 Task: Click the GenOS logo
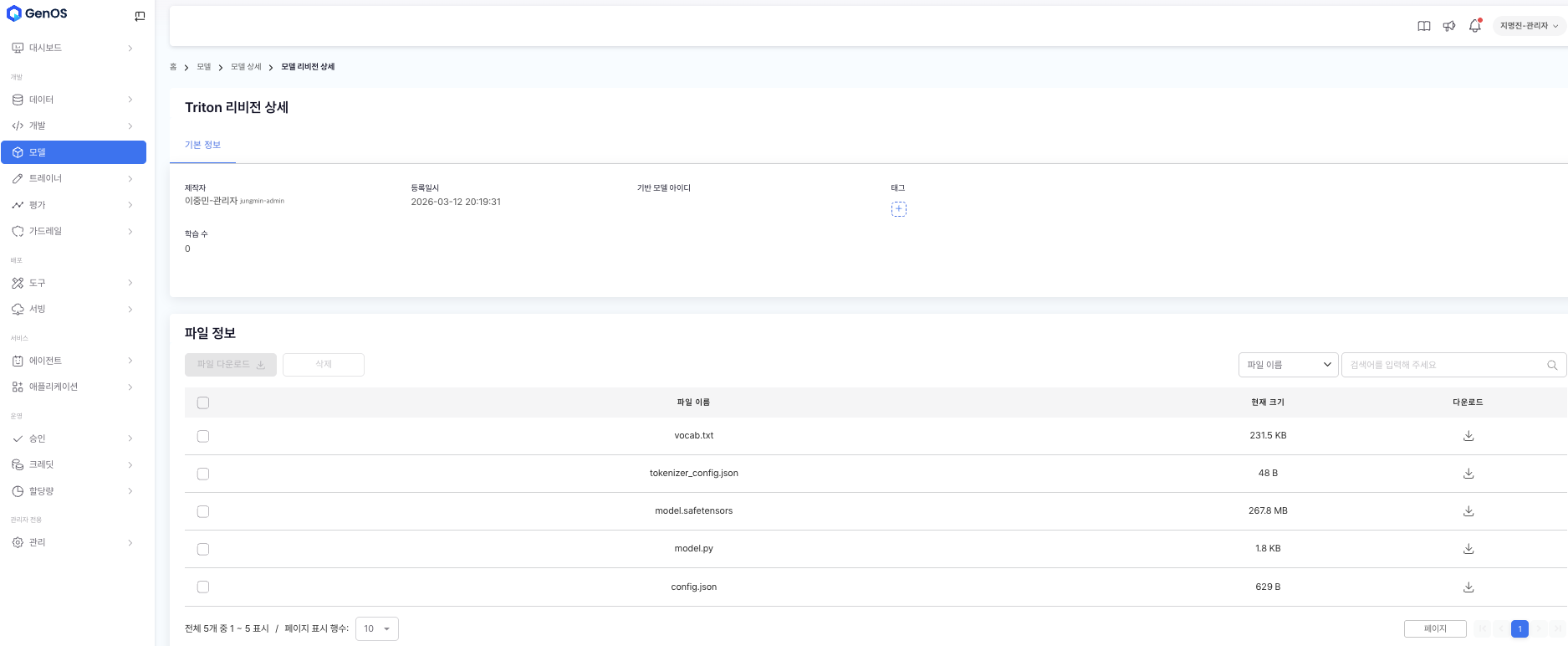click(x=37, y=14)
